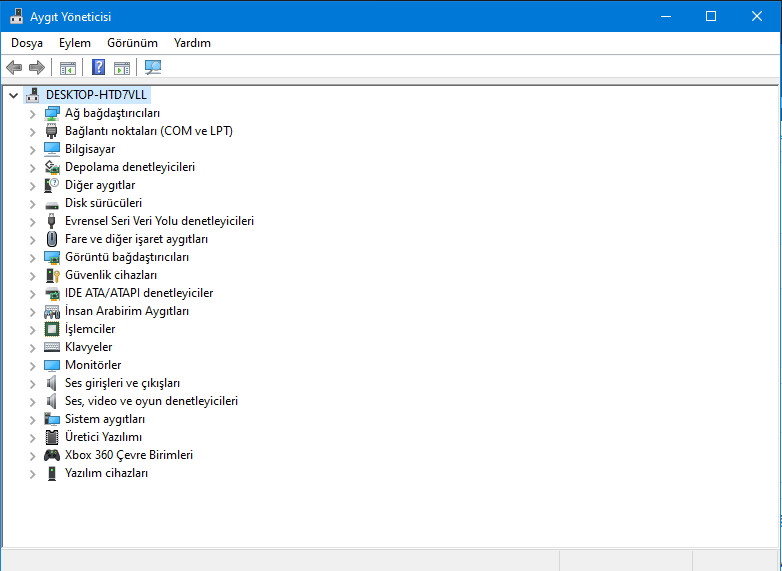
Task: Open the Görünüm menu
Action: [132, 43]
